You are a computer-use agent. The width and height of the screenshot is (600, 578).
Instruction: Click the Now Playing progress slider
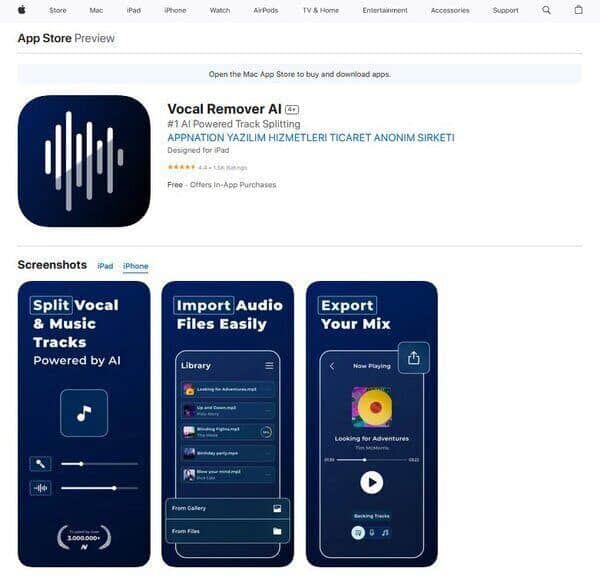372,460
